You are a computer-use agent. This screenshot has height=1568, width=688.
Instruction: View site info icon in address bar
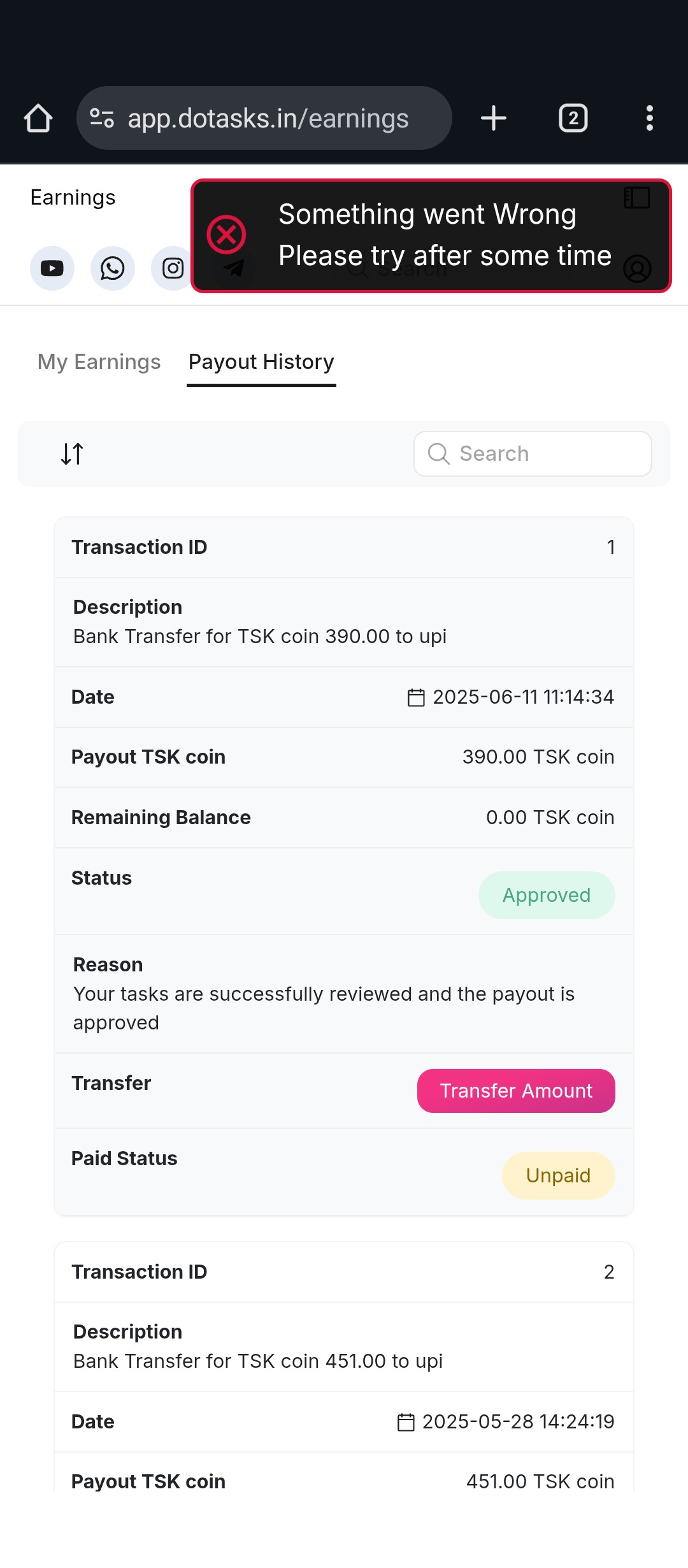point(102,118)
